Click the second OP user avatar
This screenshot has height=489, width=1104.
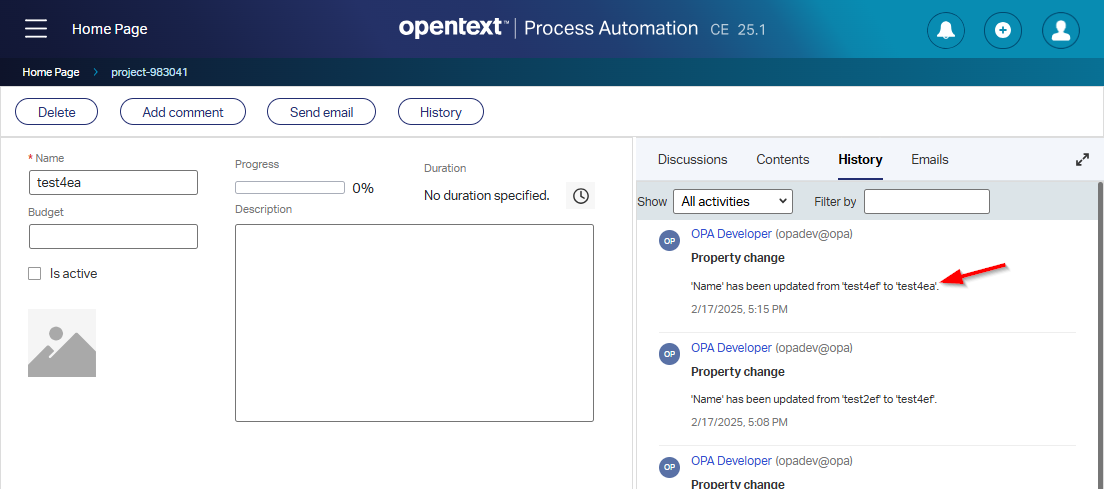(x=669, y=353)
